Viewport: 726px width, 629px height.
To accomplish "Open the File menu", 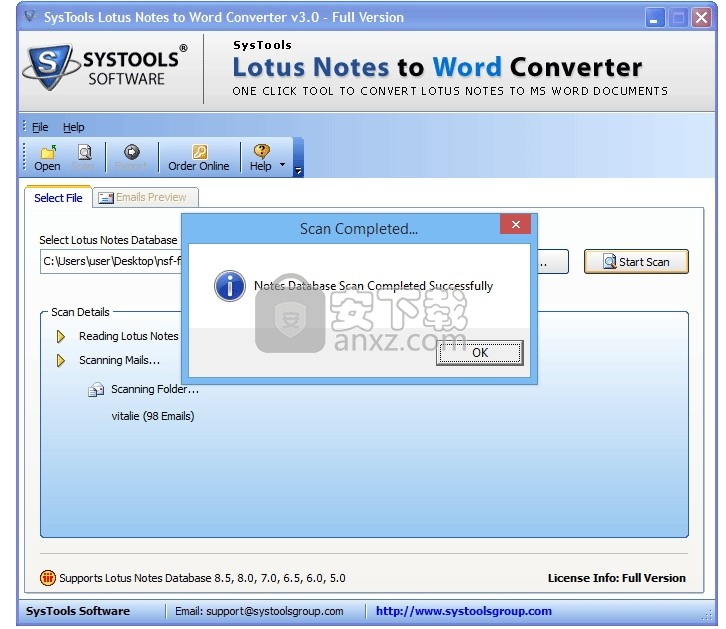I will [40, 127].
